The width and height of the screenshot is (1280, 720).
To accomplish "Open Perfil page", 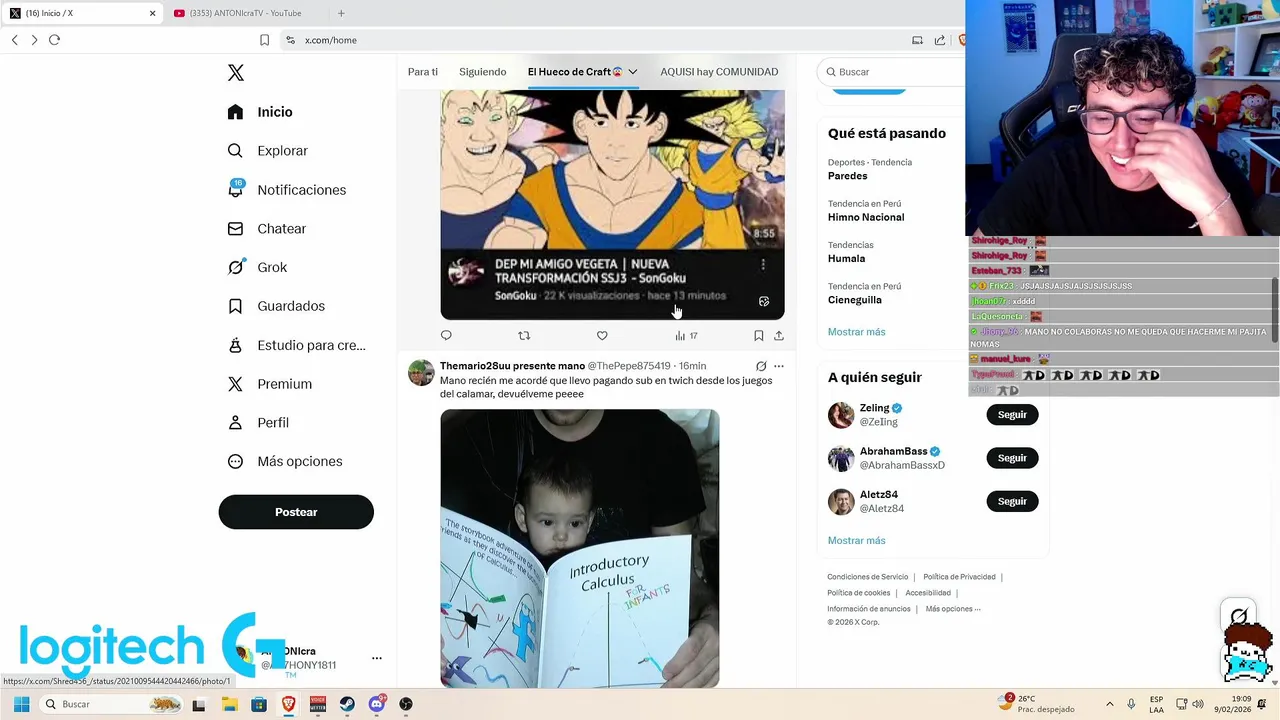I will point(258,423).
